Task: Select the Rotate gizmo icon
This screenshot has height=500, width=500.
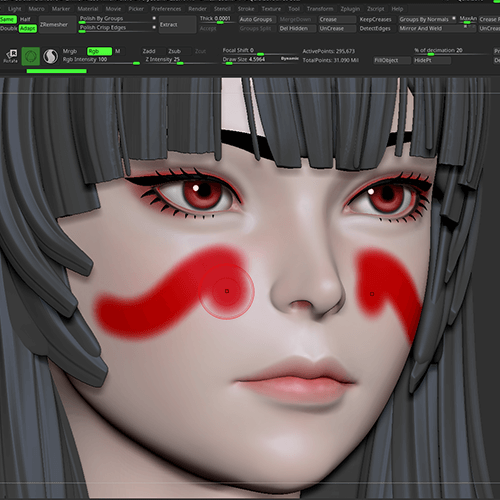Action: [10, 56]
